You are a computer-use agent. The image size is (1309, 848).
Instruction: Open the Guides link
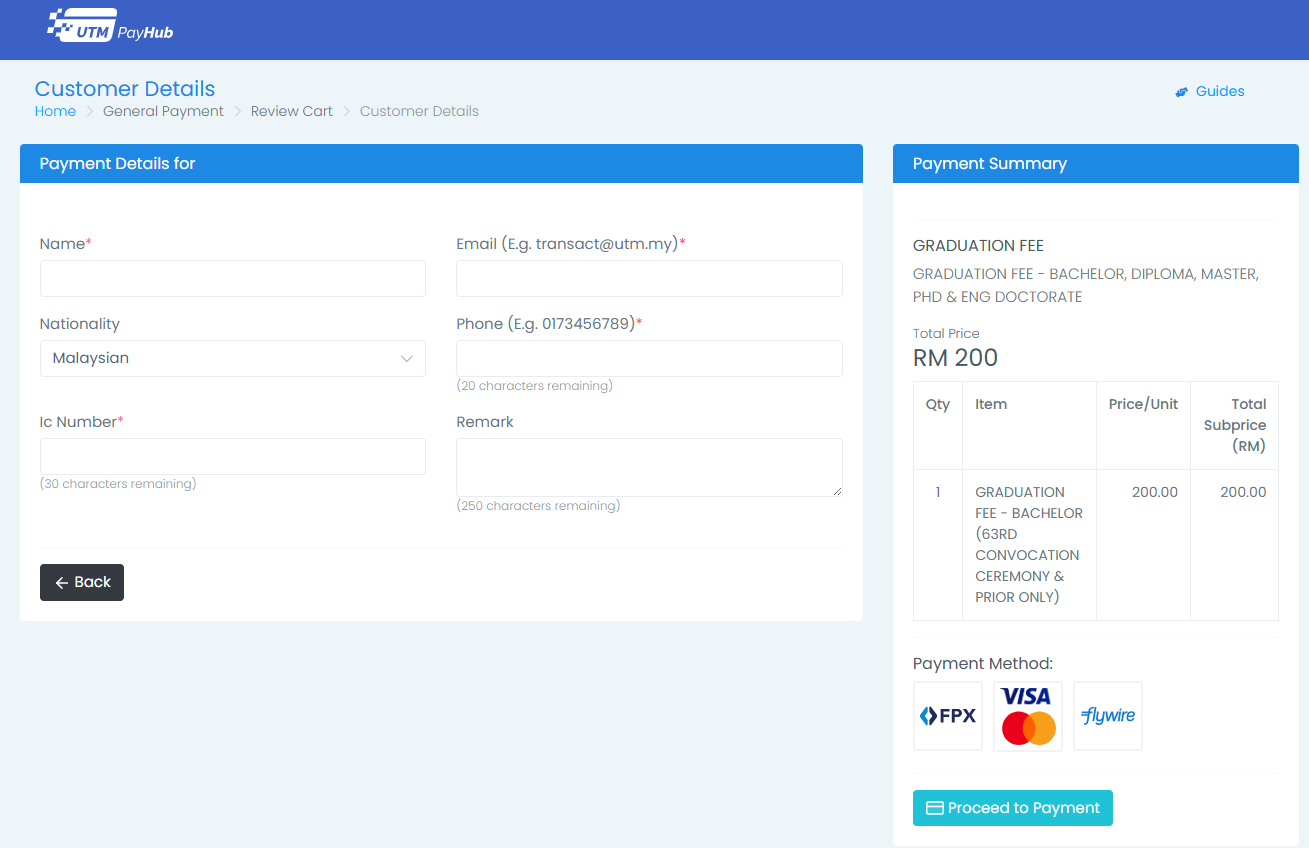[x=1219, y=91]
